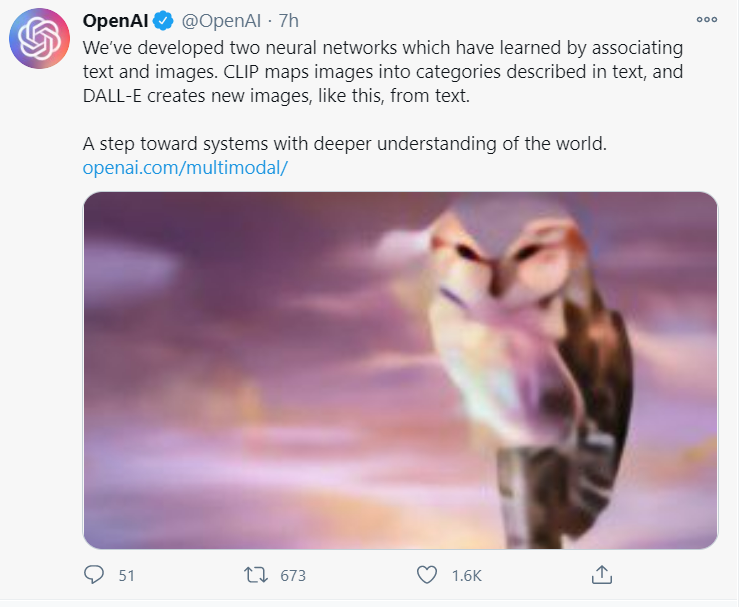The image size is (756, 607).
Task: Click the 1.6K likes count
Action: pyautogui.click(x=467, y=575)
